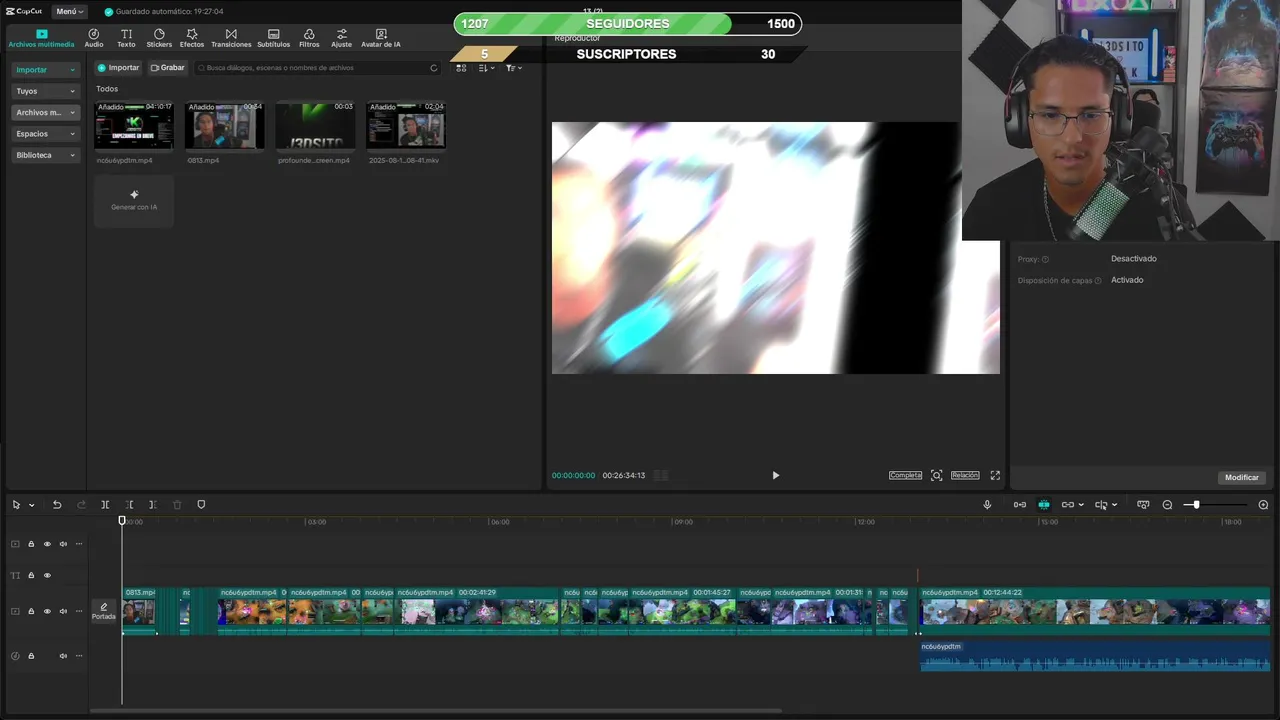Open the media filter dropdown
The image size is (1280, 720).
click(513, 68)
